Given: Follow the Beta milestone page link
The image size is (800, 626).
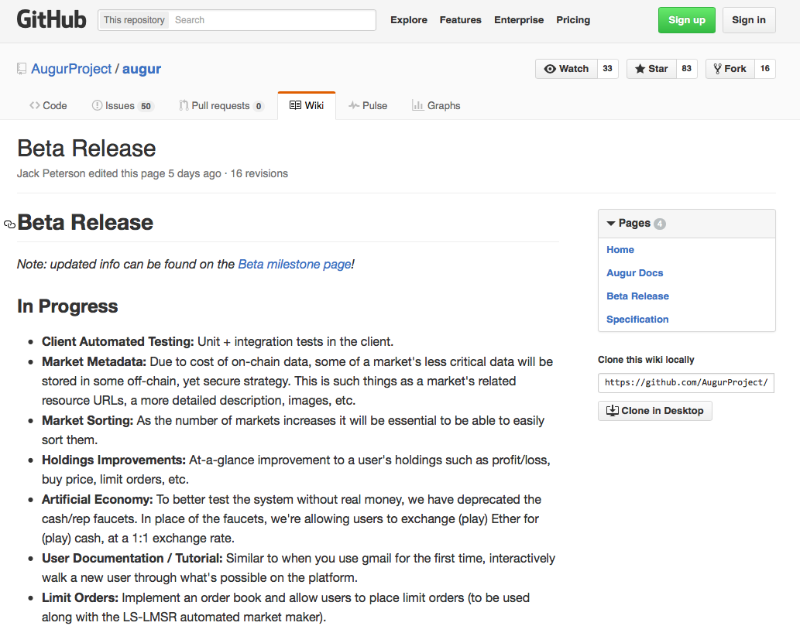Looking at the screenshot, I should [x=294, y=264].
